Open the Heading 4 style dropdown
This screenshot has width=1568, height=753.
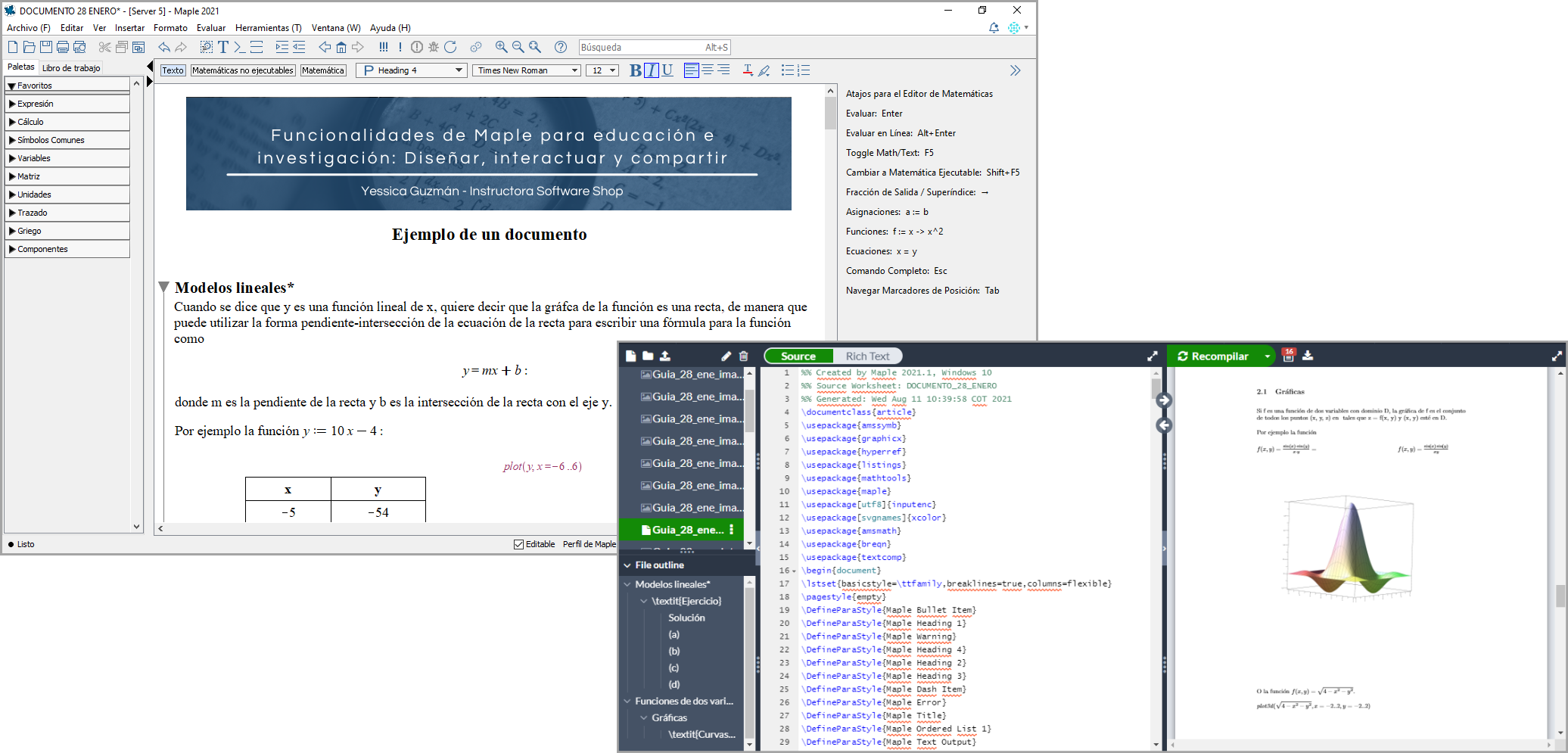pos(412,70)
